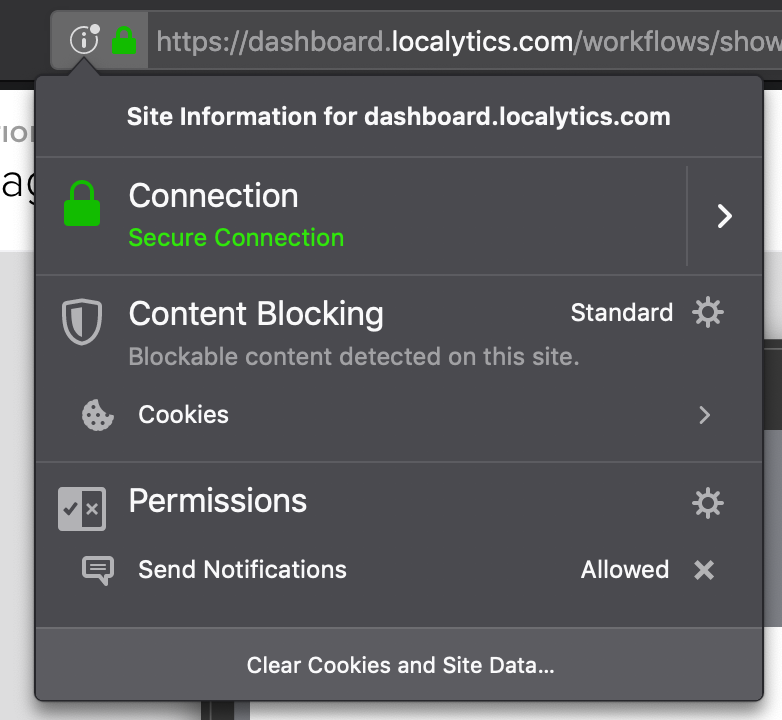Image resolution: width=782 pixels, height=720 pixels.
Task: Click the Content Blocking shield icon
Action: (79, 322)
